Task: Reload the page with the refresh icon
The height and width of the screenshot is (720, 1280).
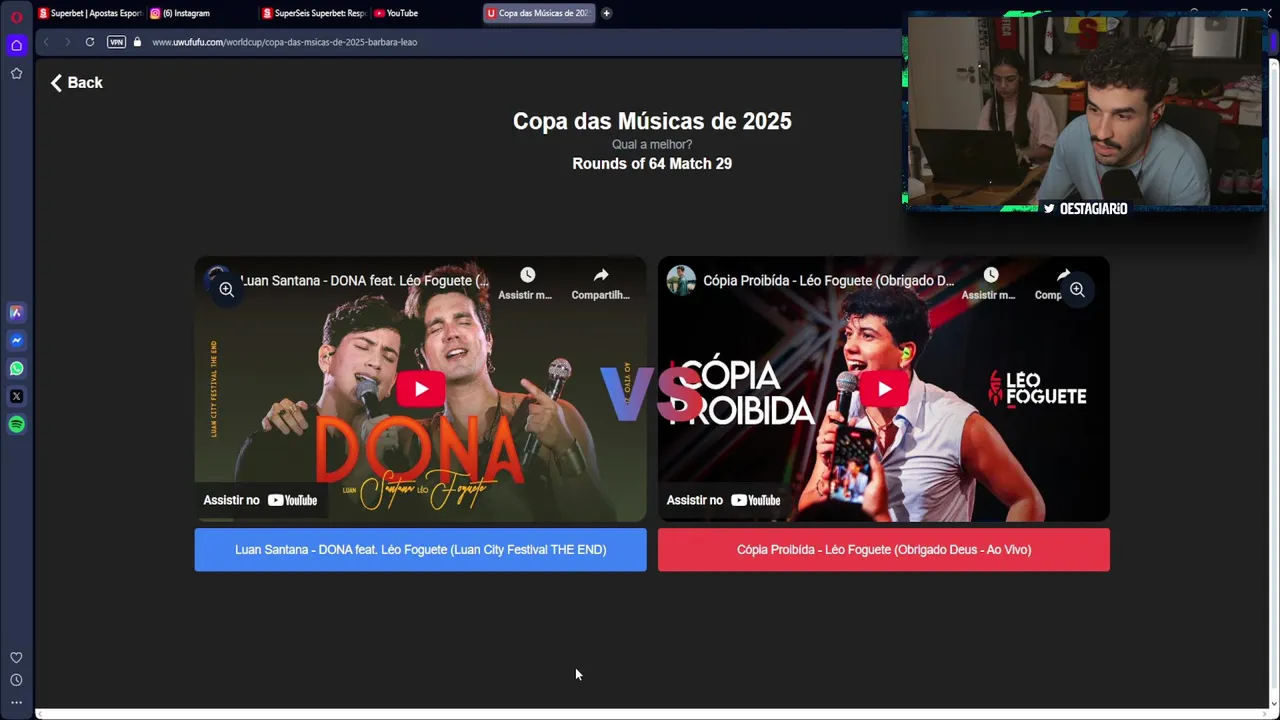Action: pos(90,42)
